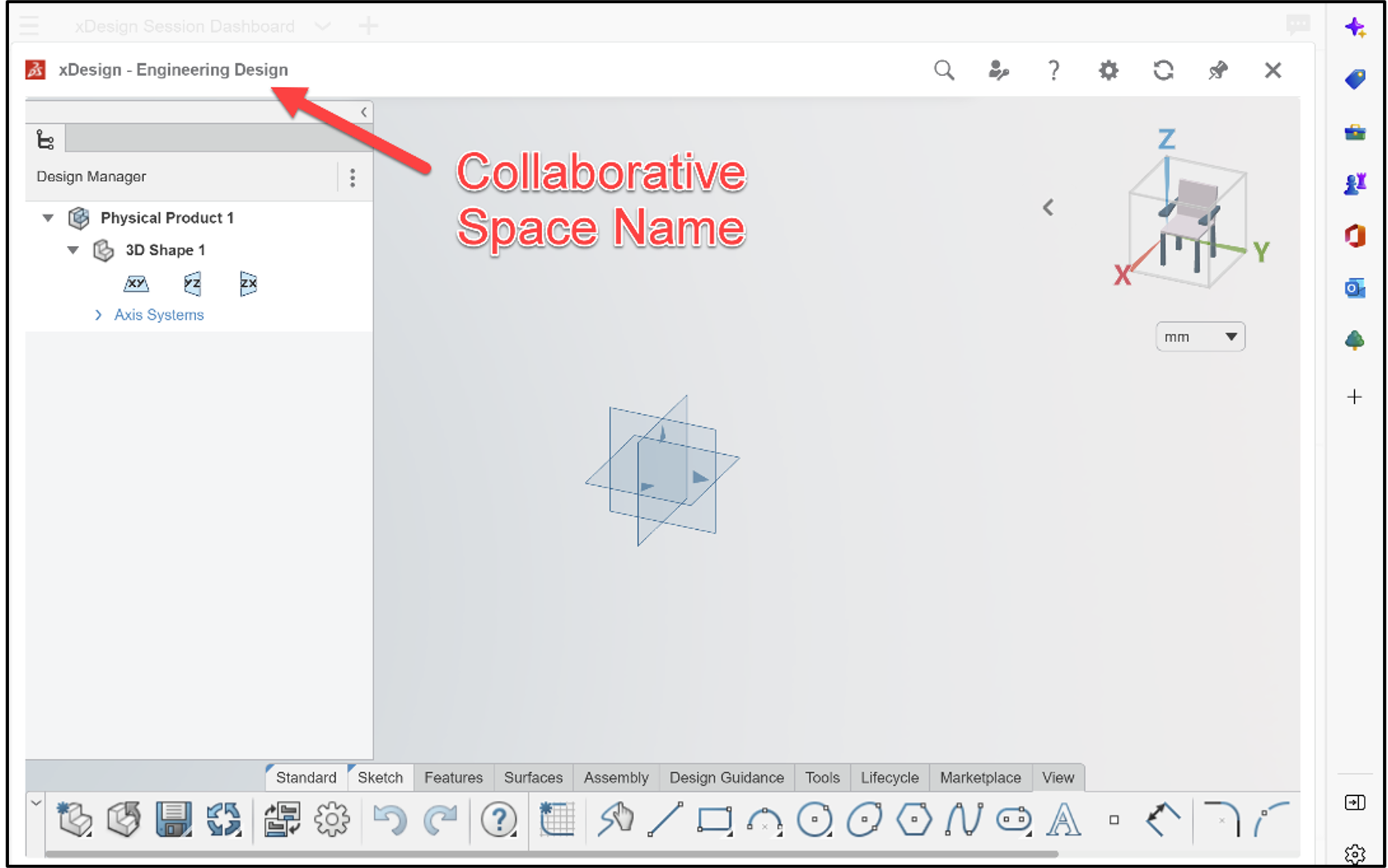The width and height of the screenshot is (1388, 868).
Task: Click the Pin icon in the xDesign header
Action: 1218,70
